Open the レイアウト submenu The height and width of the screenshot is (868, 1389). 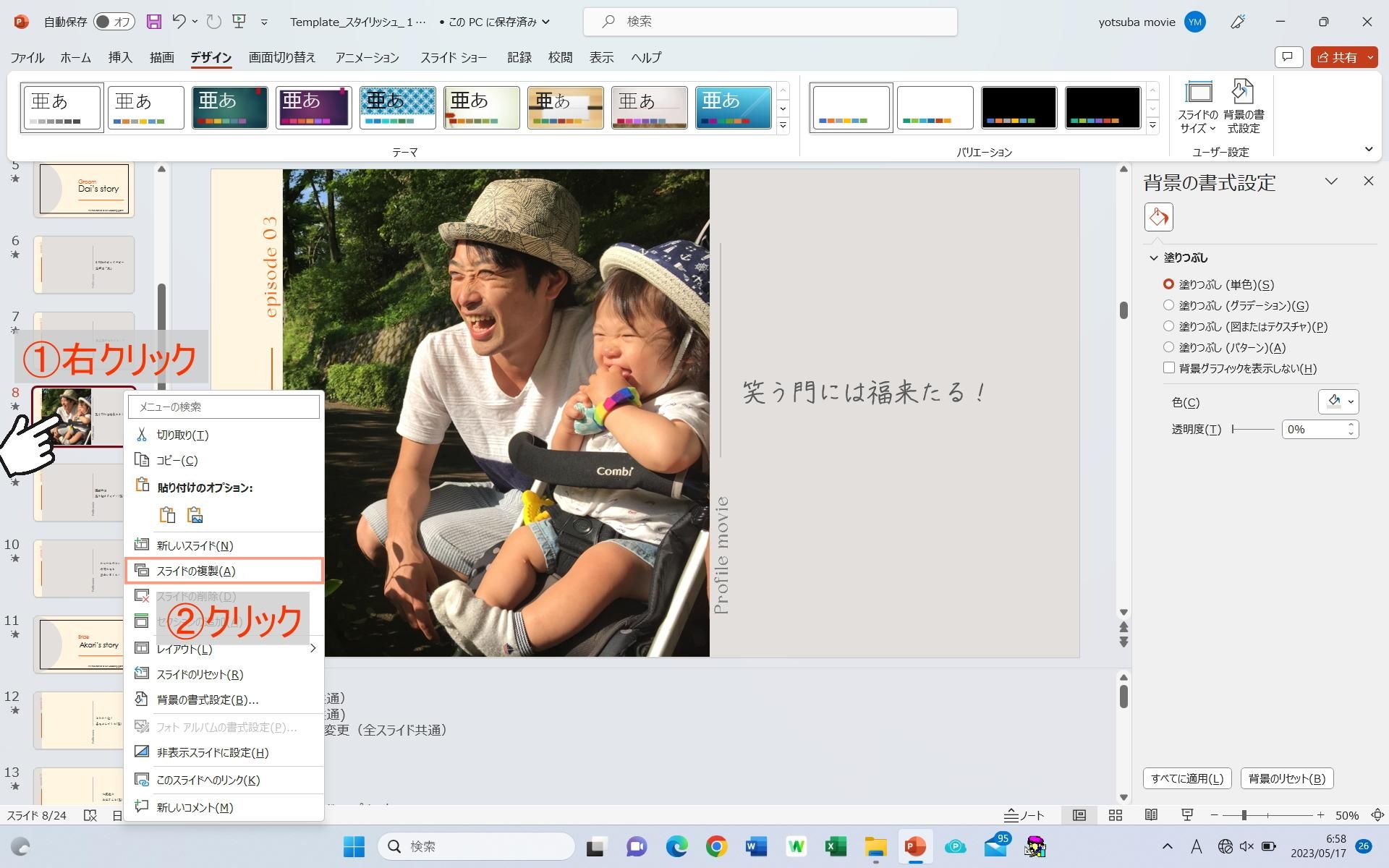[x=224, y=649]
